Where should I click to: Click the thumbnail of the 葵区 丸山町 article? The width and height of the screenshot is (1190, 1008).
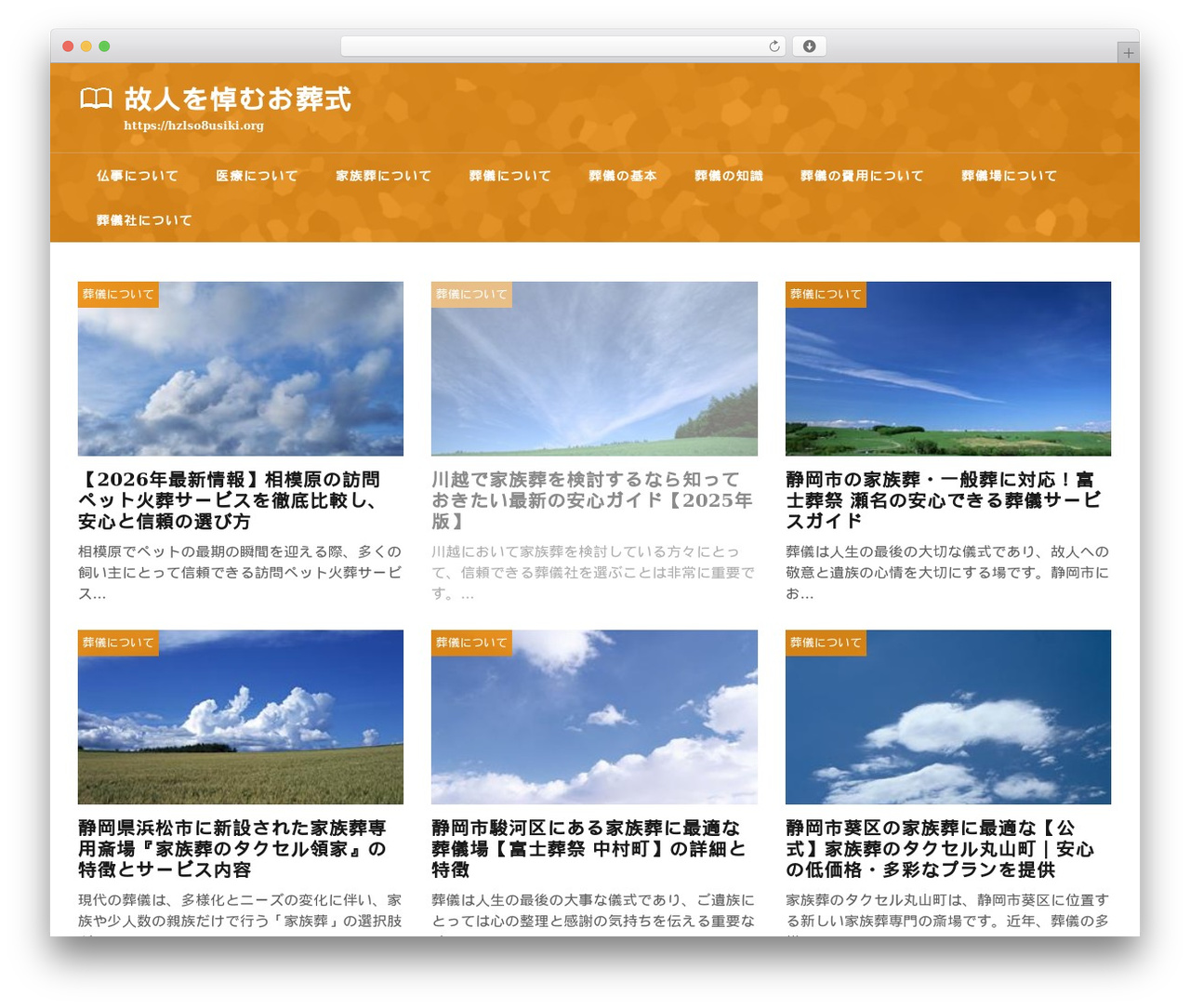(x=948, y=717)
